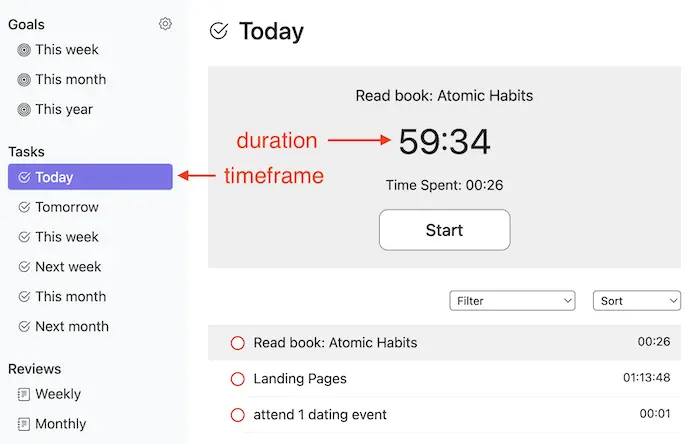Click check icon beside Next week
Screen dimensions: 700x444
click(x=24, y=267)
